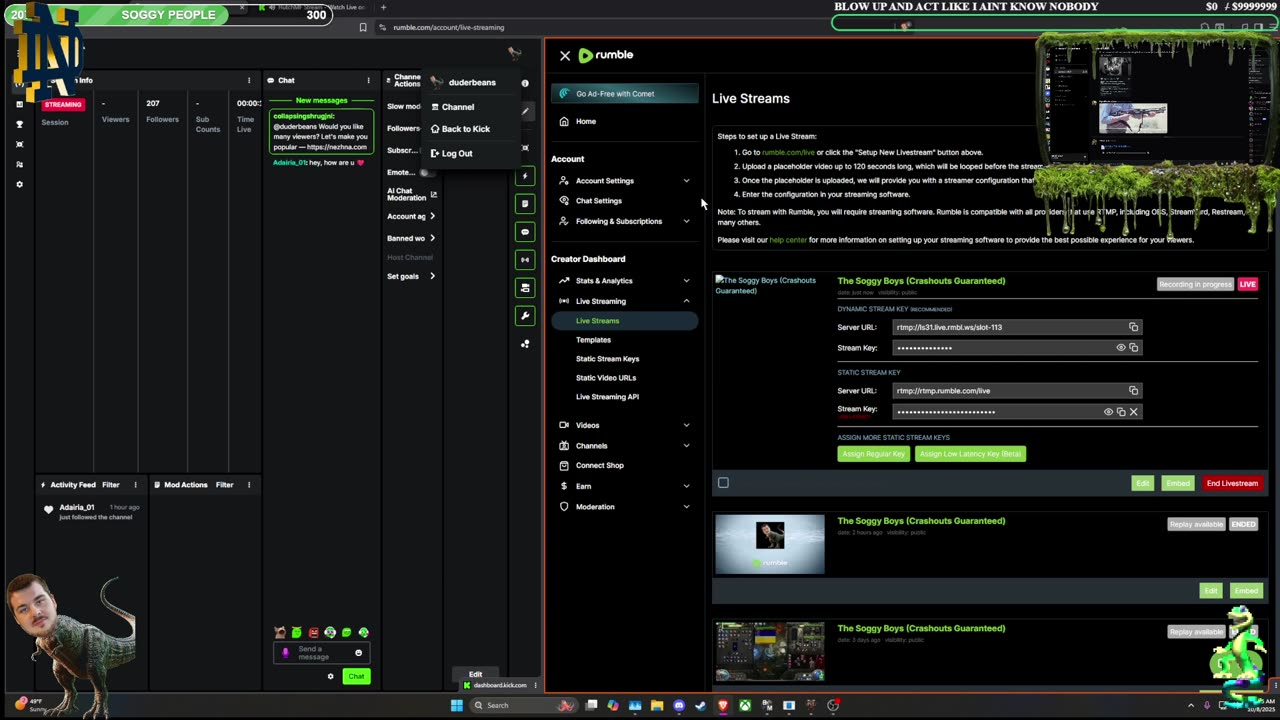Remove the static stream key with X icon
The image size is (1280, 720).
pos(1133,412)
